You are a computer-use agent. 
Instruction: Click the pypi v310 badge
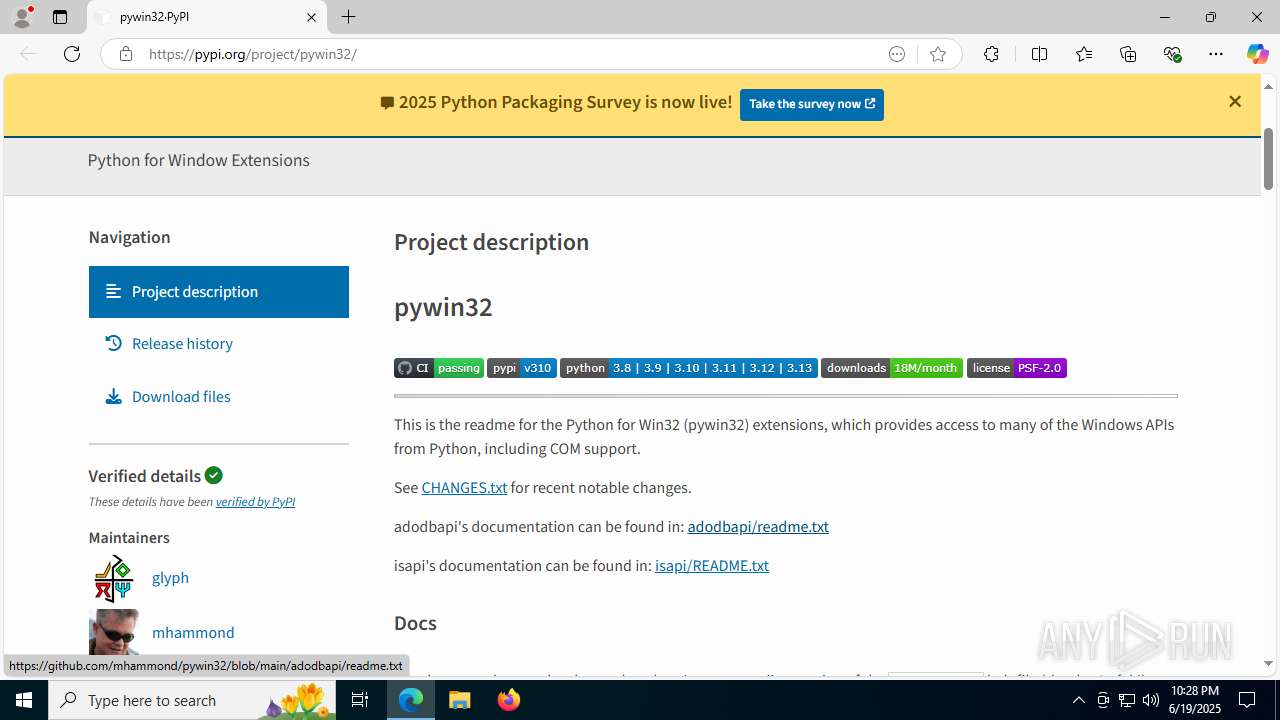click(x=522, y=368)
